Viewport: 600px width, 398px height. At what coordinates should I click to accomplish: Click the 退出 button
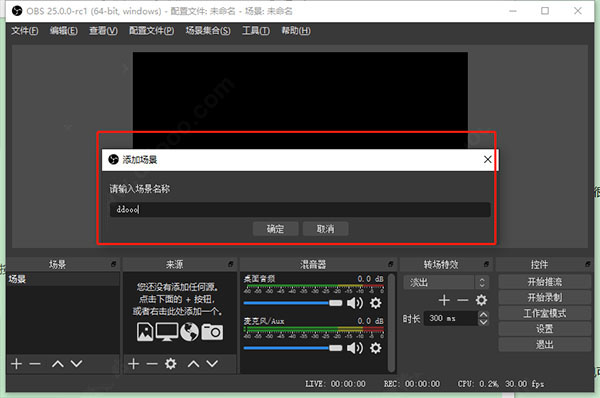(545, 344)
